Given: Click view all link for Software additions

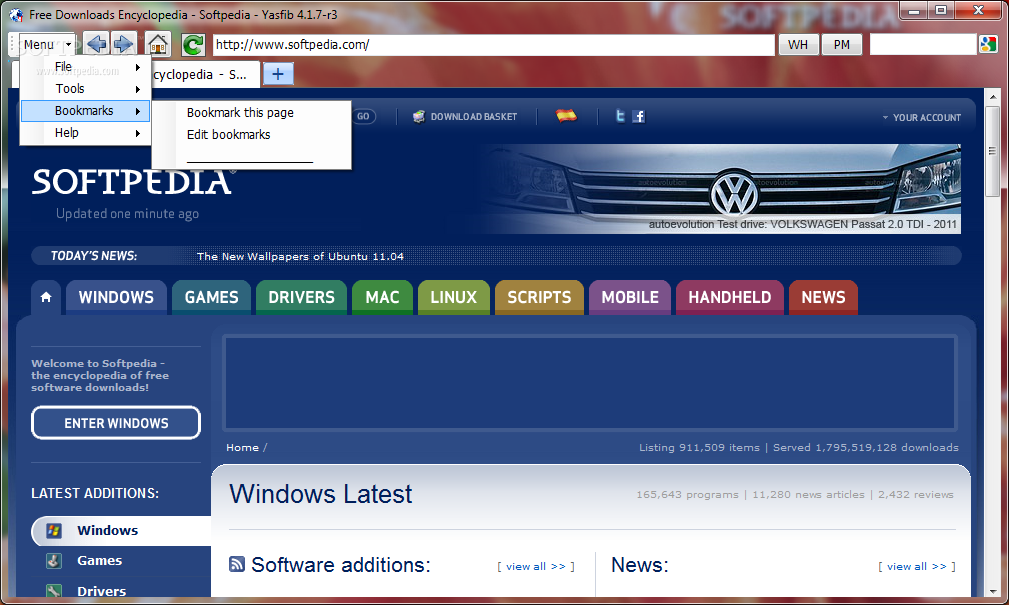Looking at the screenshot, I should click(535, 566).
